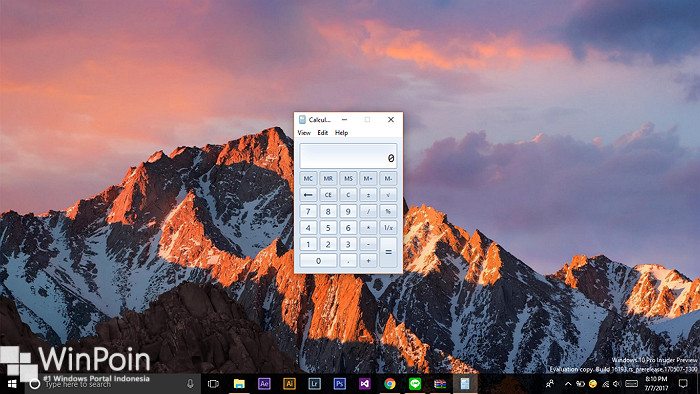Click the wide 0 key on calculator
Viewport: 700px width, 394px height.
click(318, 261)
